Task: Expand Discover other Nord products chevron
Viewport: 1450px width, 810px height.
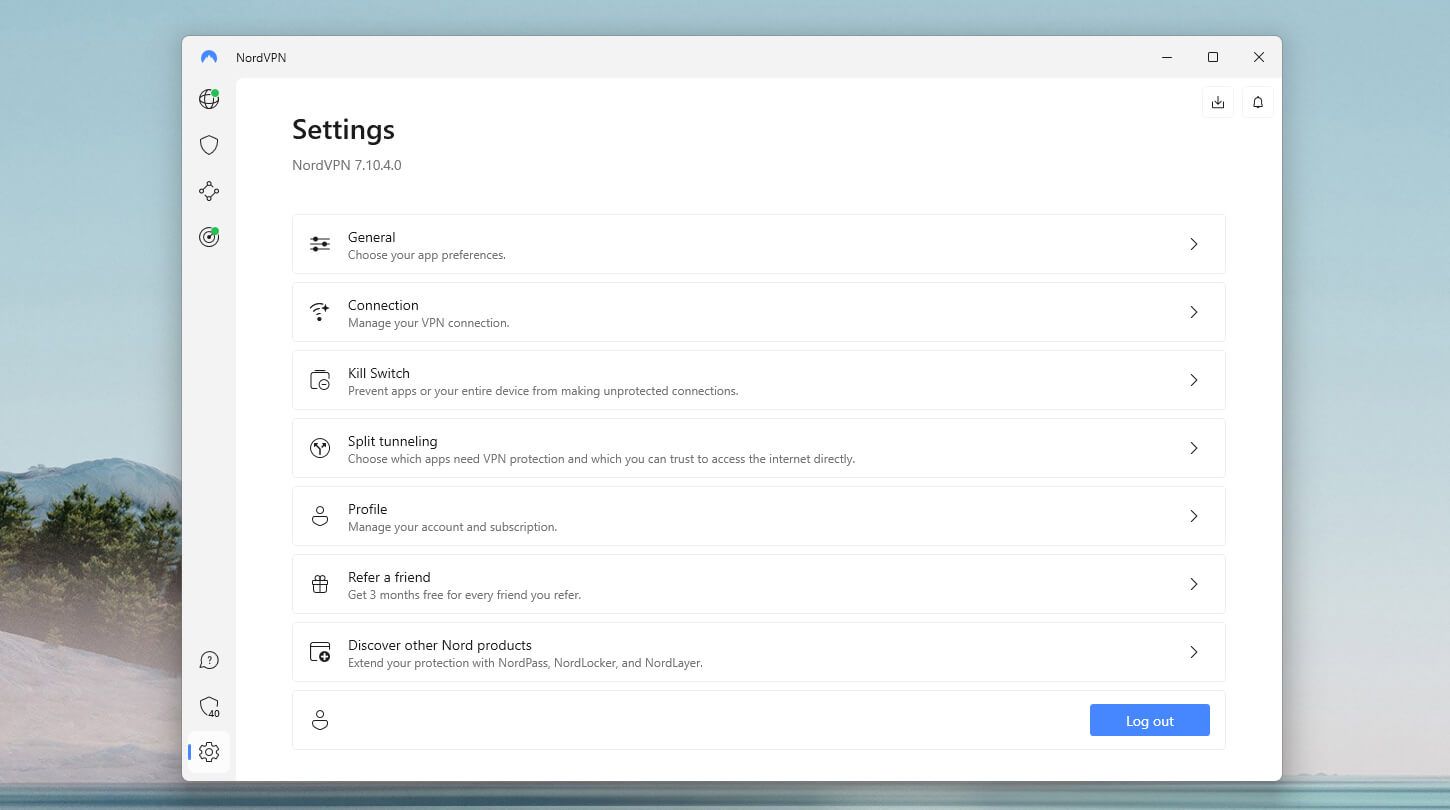Action: [x=1193, y=652]
